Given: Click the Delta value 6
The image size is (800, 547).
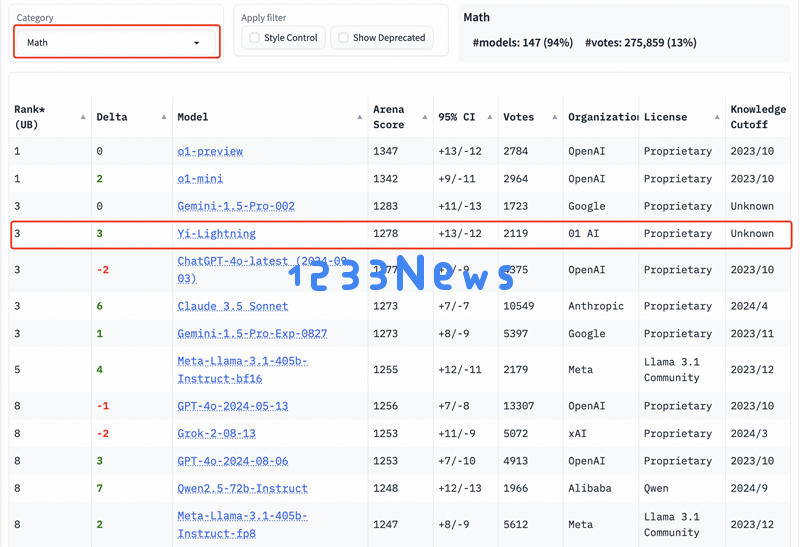Looking at the screenshot, I should 99,306.
